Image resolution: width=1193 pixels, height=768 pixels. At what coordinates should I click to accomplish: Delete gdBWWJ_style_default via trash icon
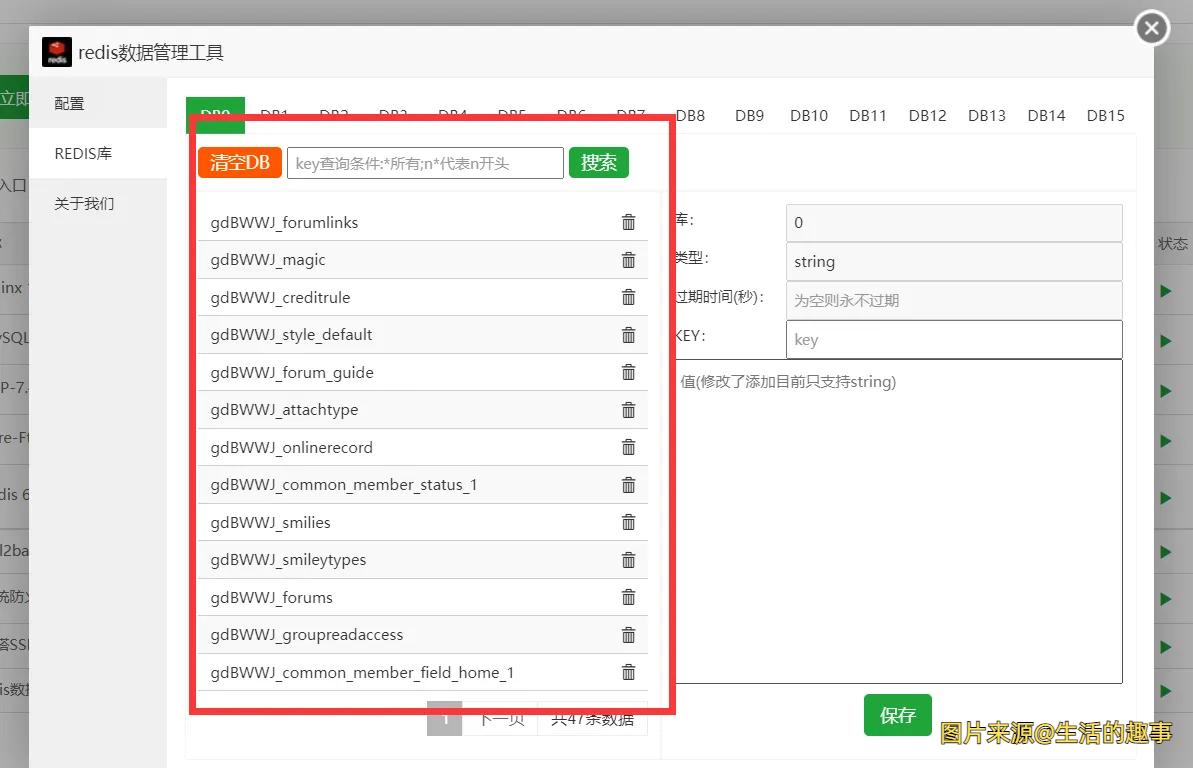point(628,335)
